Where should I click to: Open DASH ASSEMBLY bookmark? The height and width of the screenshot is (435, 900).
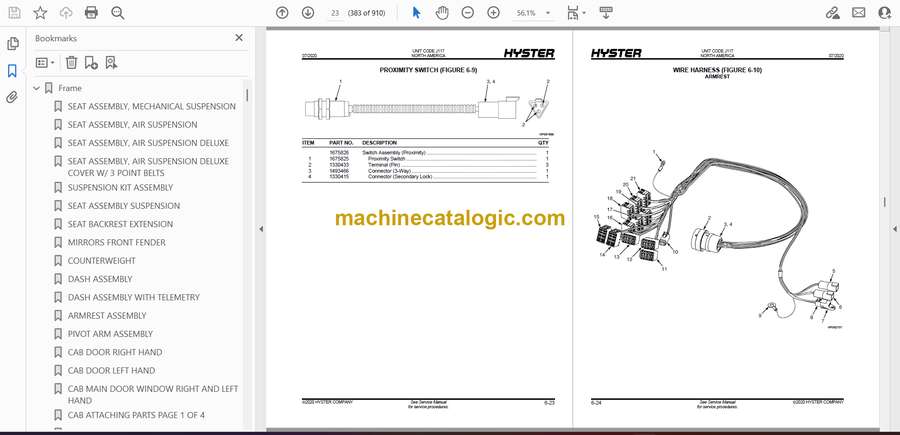tap(100, 279)
